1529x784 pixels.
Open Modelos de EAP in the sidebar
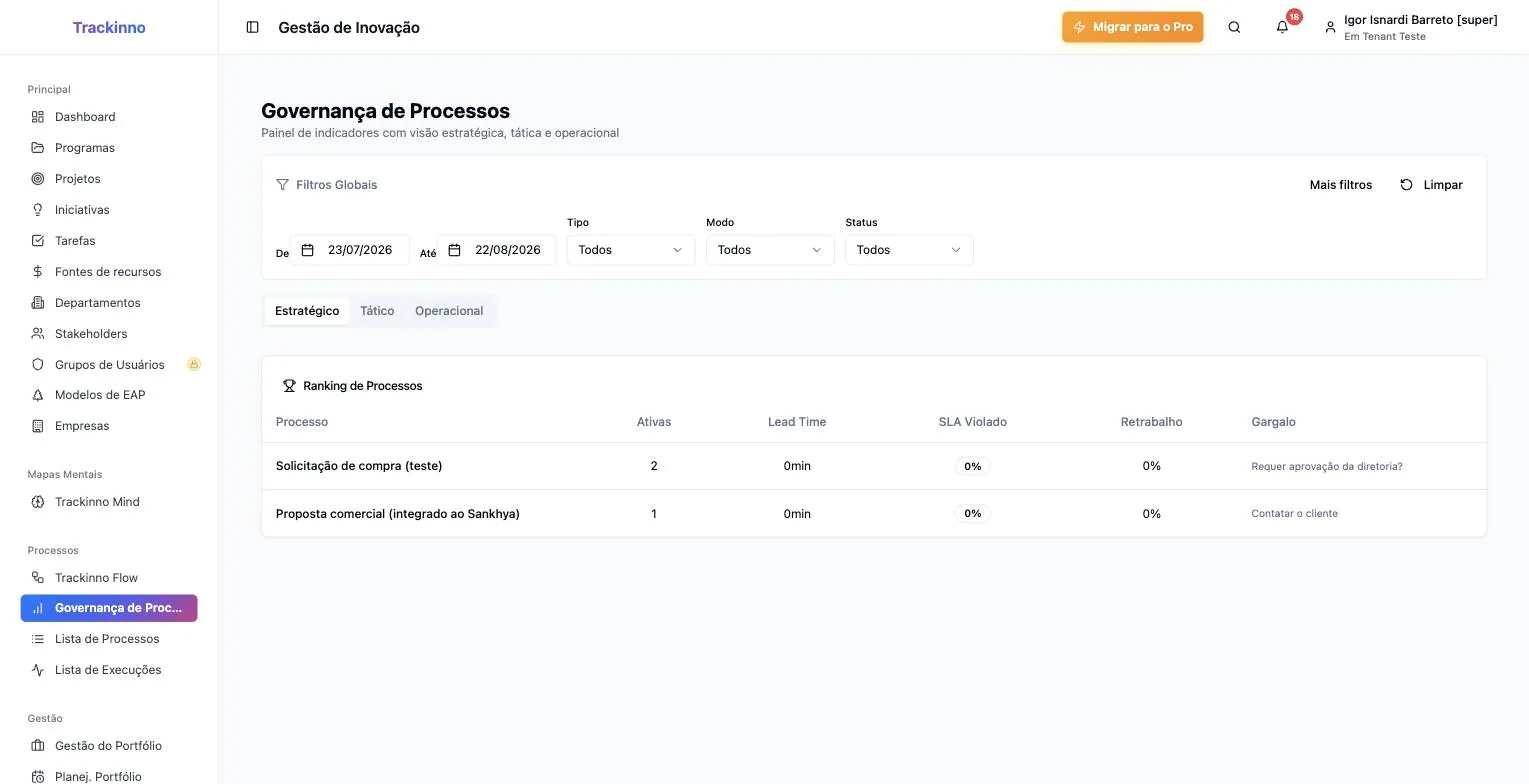109,395
